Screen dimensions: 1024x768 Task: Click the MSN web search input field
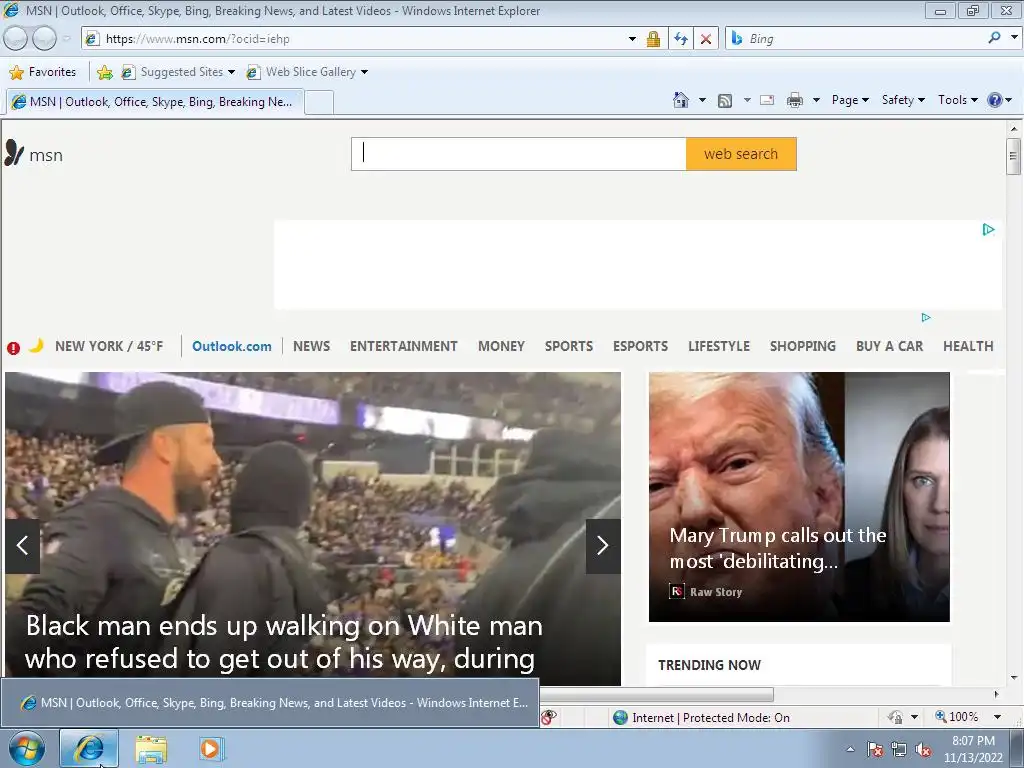(519, 154)
